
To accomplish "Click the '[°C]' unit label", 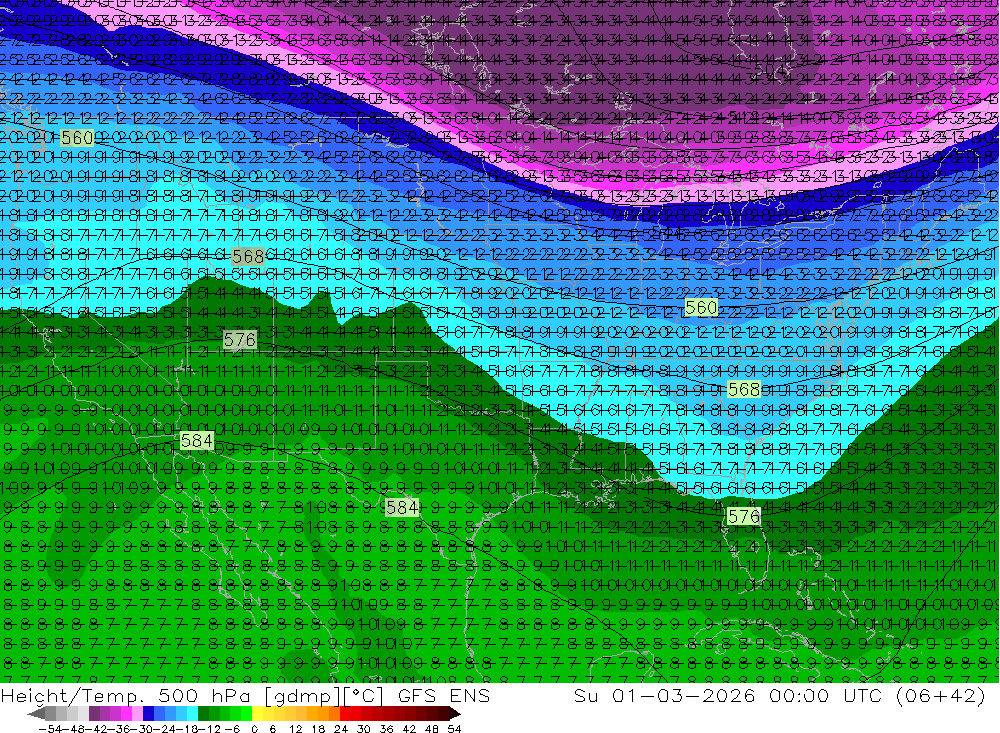I will click(363, 696).
